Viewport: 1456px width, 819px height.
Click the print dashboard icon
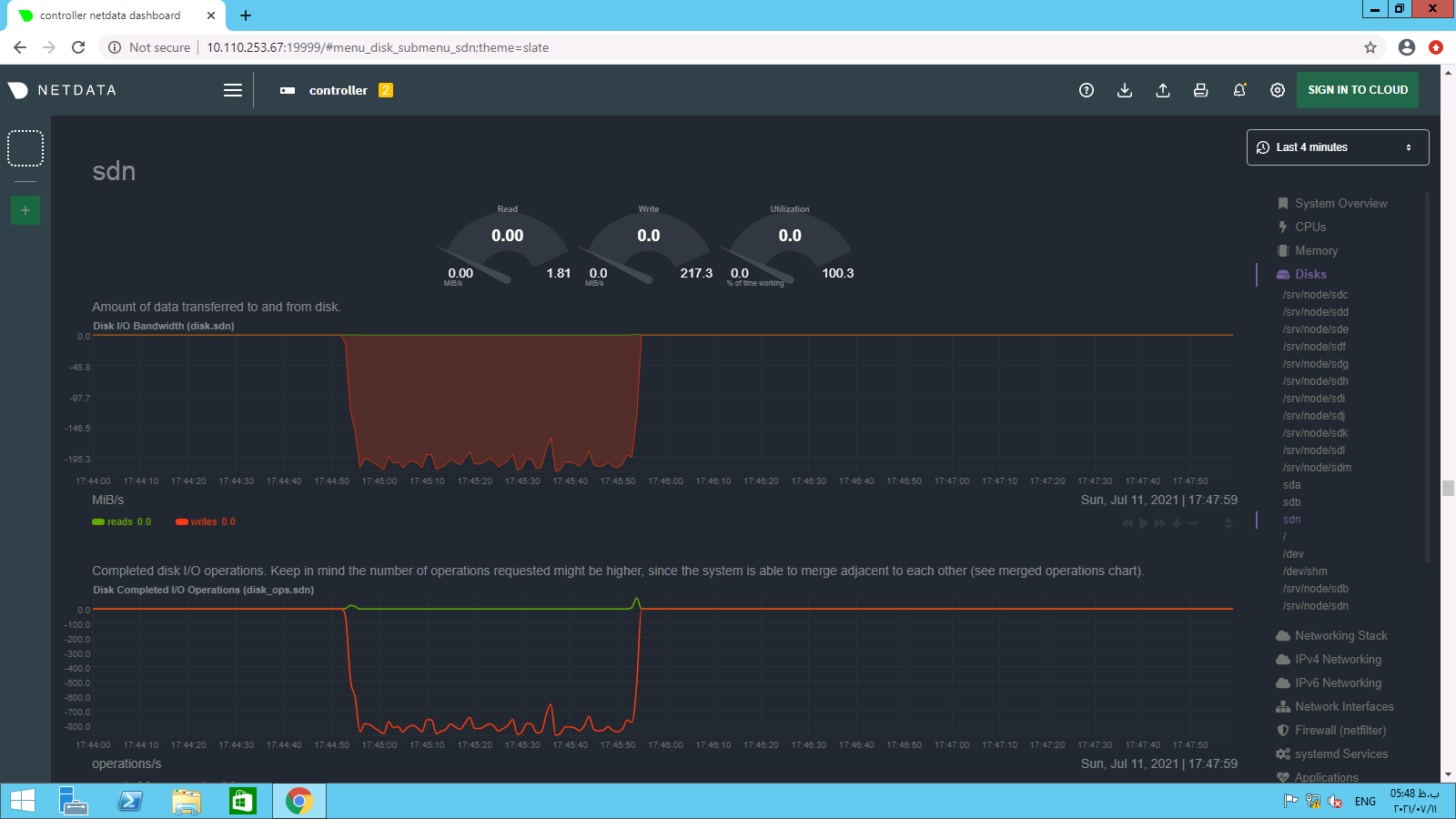tap(1201, 90)
